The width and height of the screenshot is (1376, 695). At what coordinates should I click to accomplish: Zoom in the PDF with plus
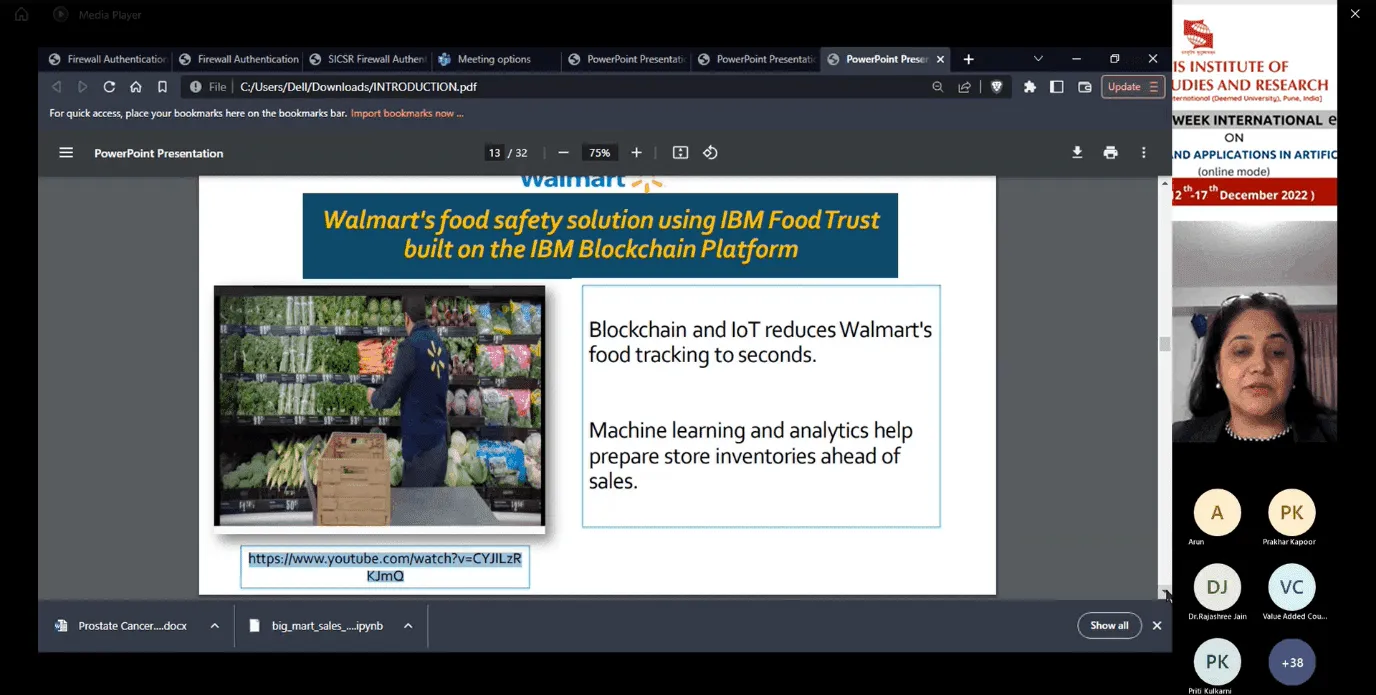pos(636,153)
